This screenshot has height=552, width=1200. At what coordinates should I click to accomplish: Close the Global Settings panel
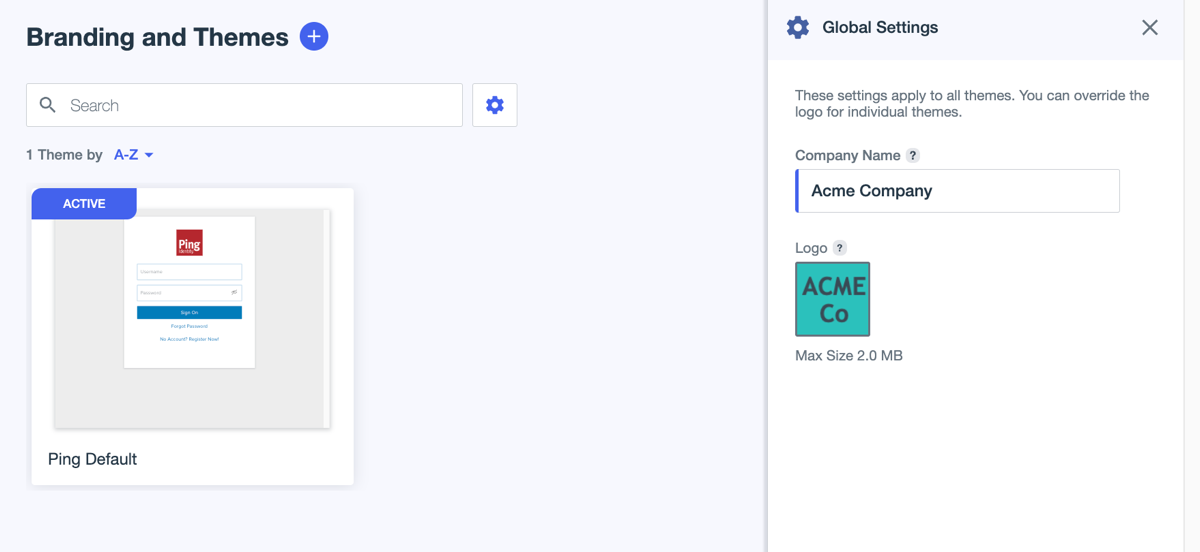coord(1150,28)
